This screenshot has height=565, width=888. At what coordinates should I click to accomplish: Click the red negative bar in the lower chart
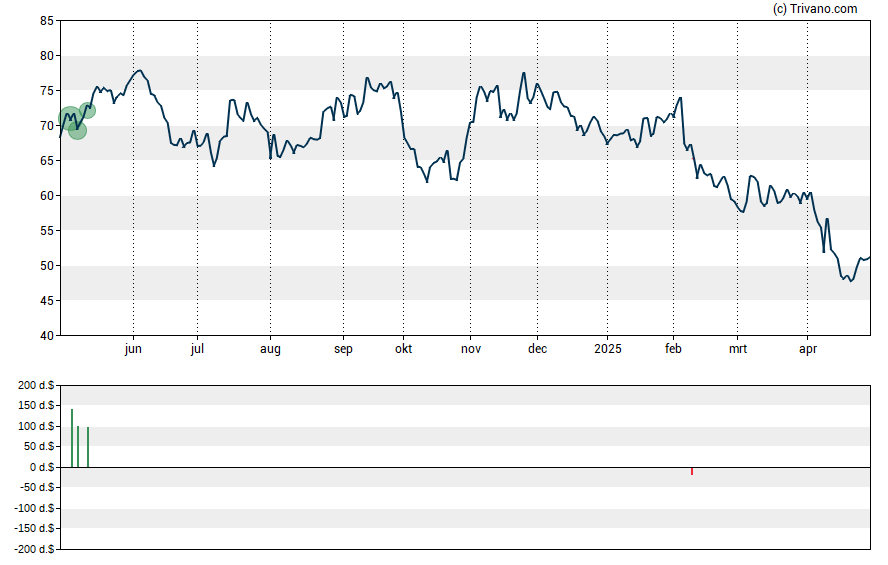click(x=692, y=471)
